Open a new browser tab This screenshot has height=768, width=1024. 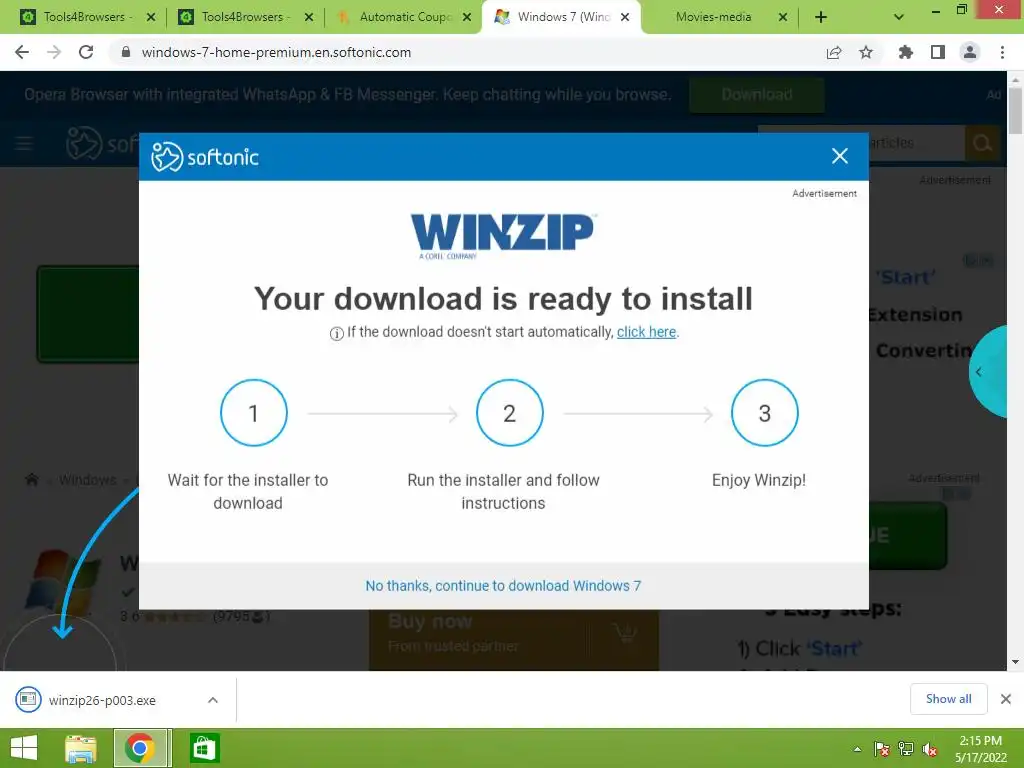(x=821, y=17)
